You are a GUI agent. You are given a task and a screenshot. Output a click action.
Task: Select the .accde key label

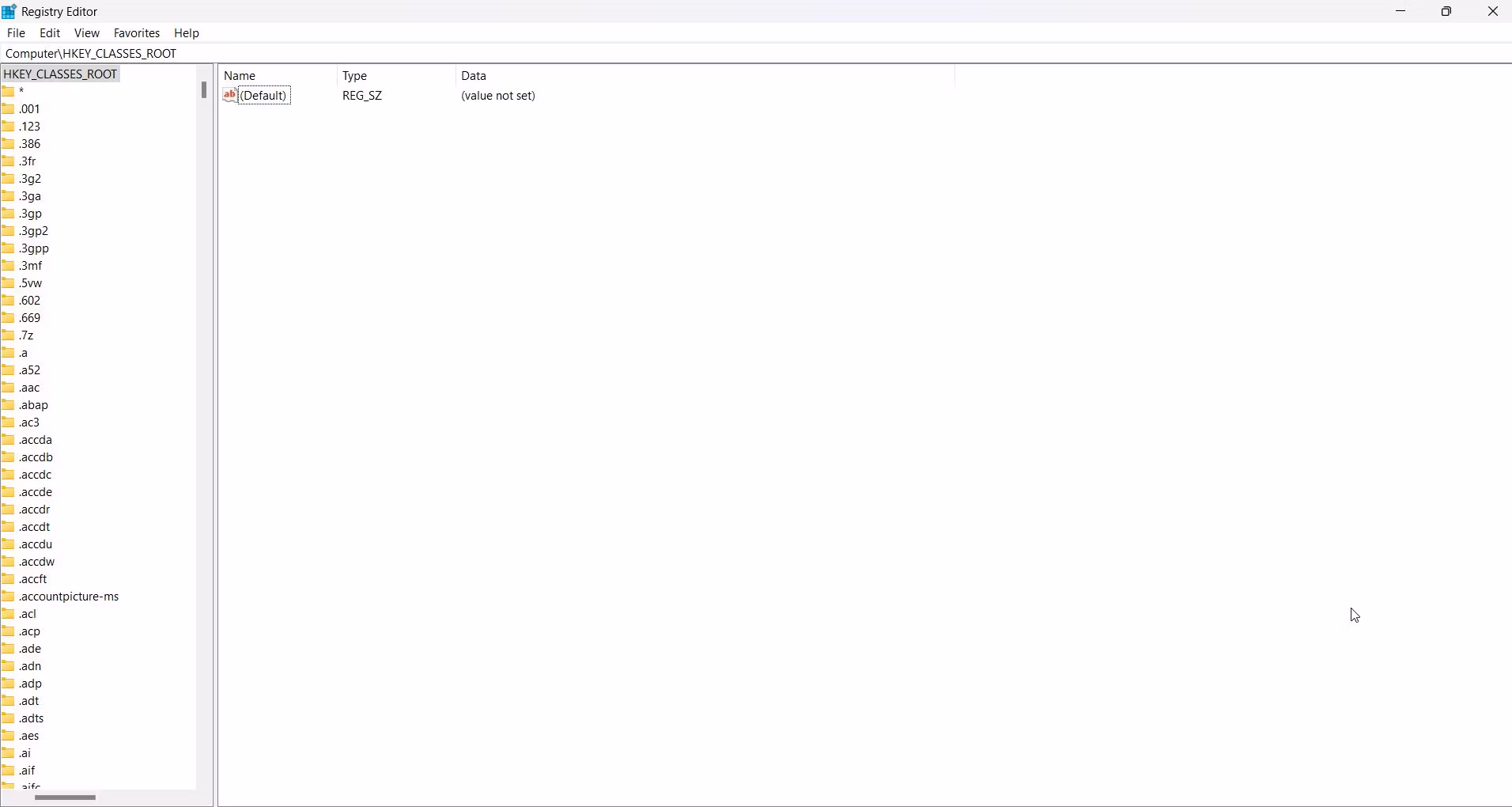36,492
